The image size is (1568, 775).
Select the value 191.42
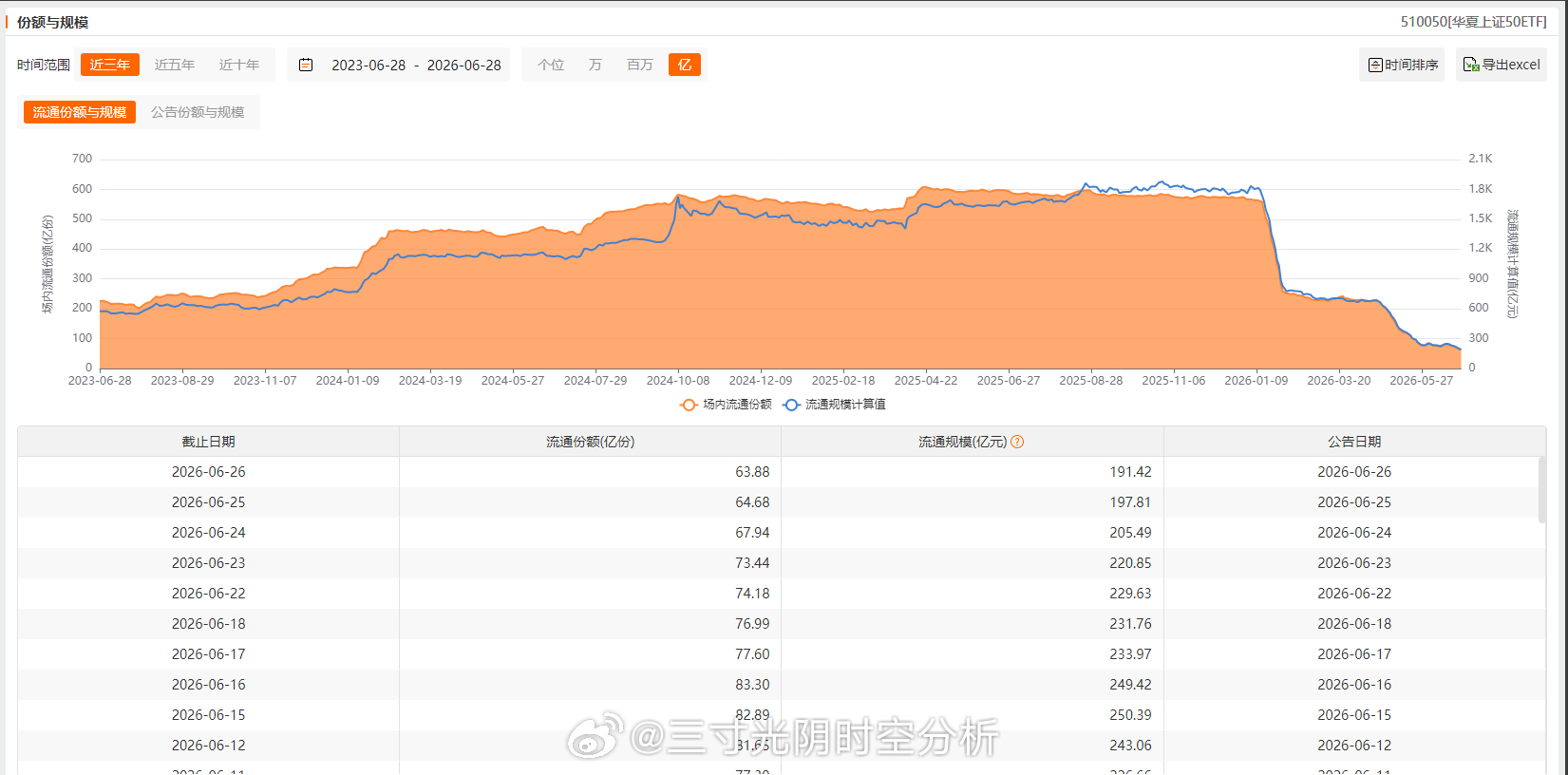1130,472
